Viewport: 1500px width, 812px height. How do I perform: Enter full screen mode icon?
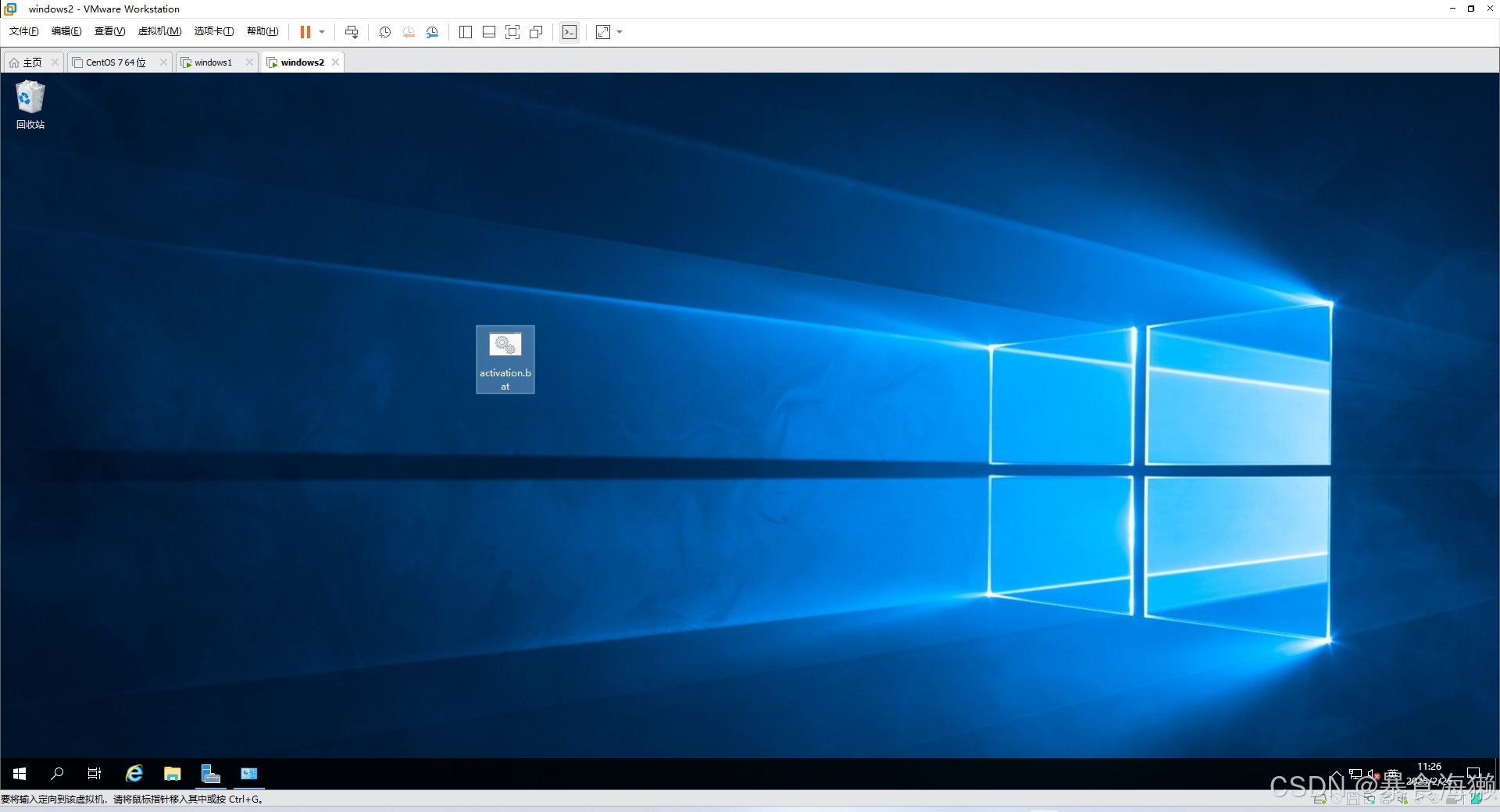tap(512, 32)
